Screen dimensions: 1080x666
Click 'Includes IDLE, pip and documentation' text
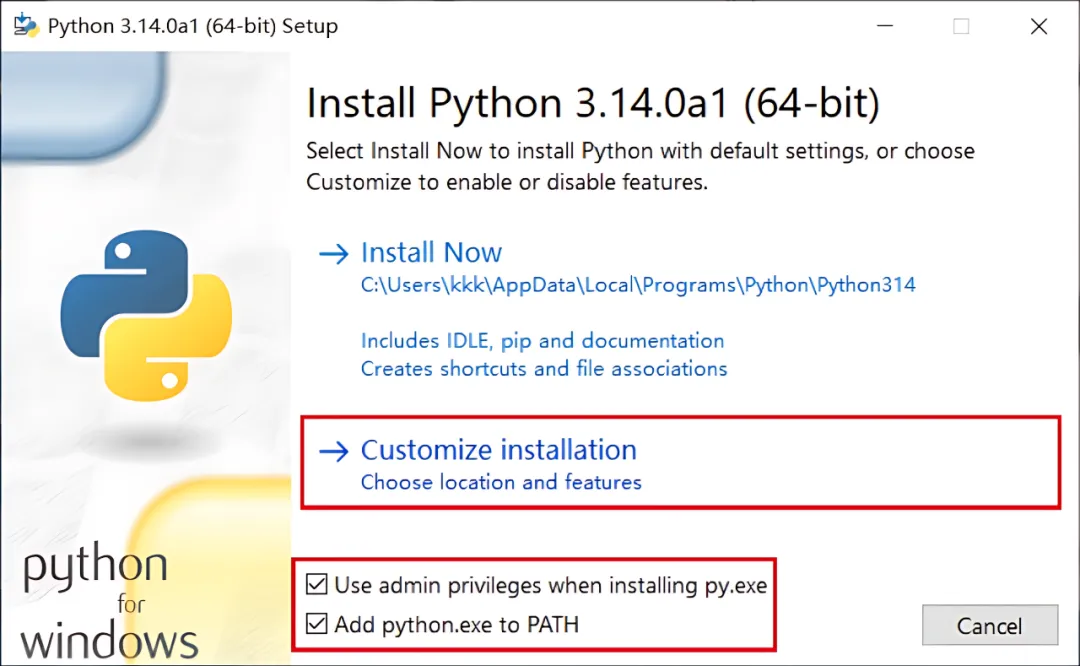(x=542, y=341)
